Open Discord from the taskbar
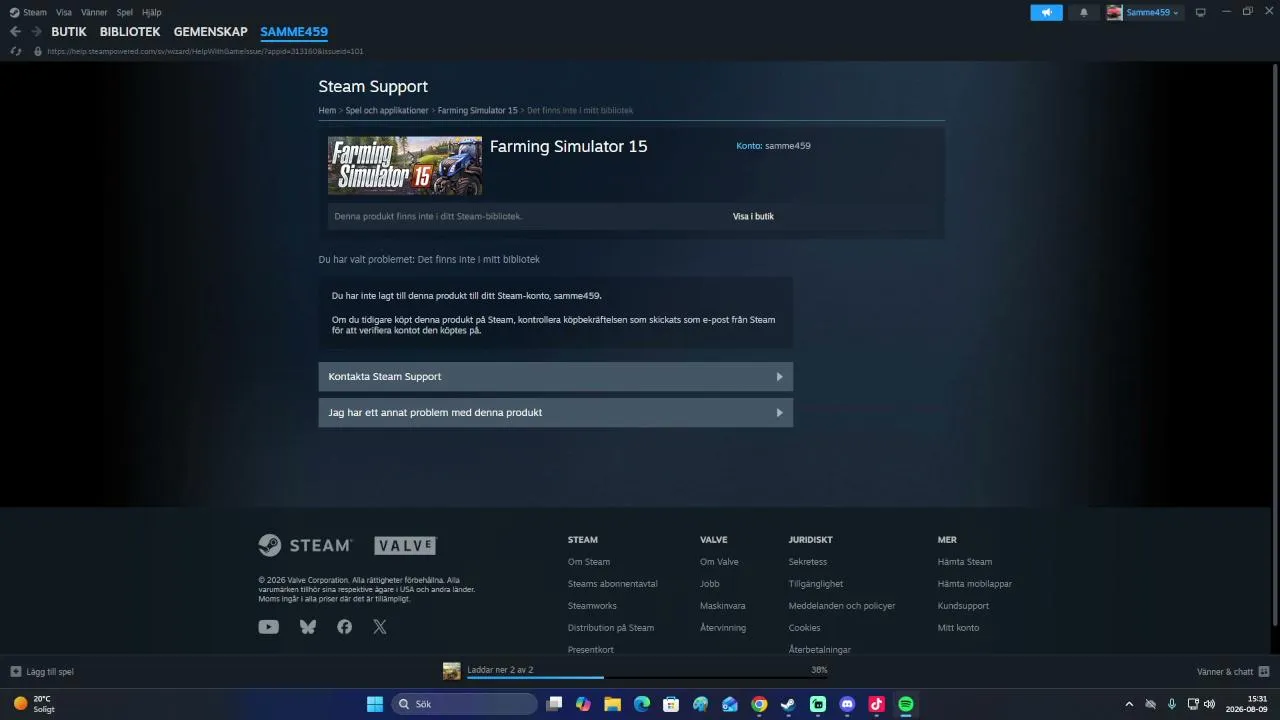The image size is (1280, 720). [x=847, y=704]
